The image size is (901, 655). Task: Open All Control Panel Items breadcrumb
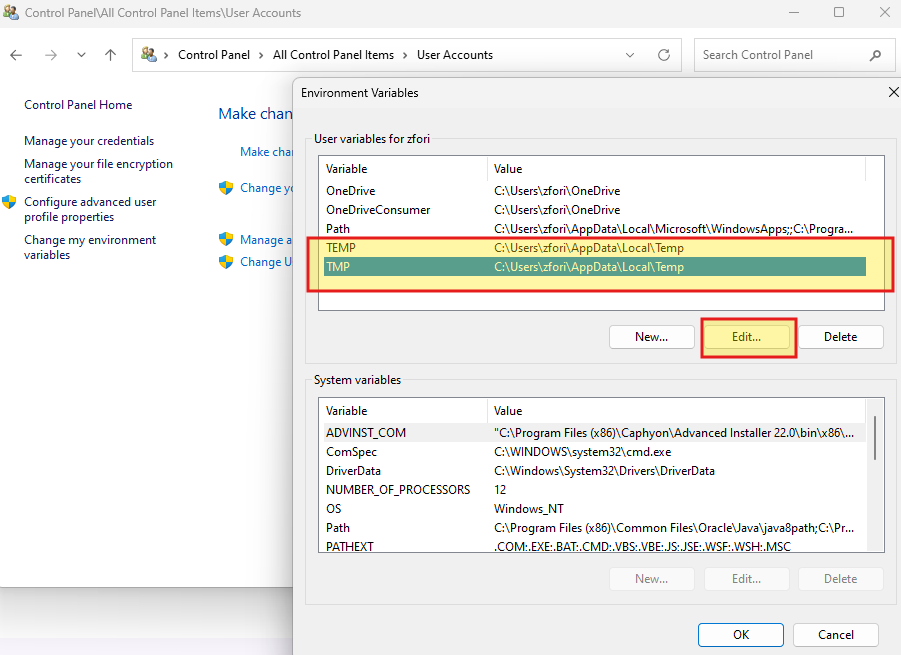(333, 55)
